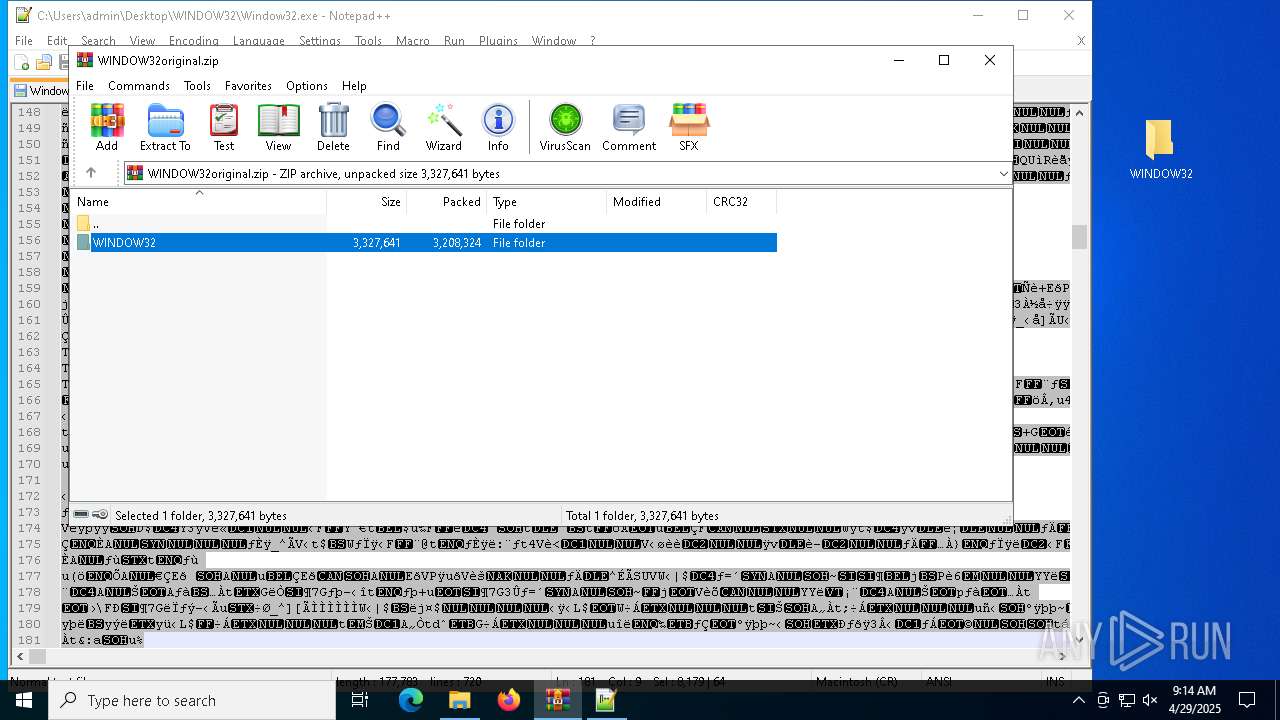Open Notepad++ Settings menu
Screen dimensions: 1280x720
point(320,41)
